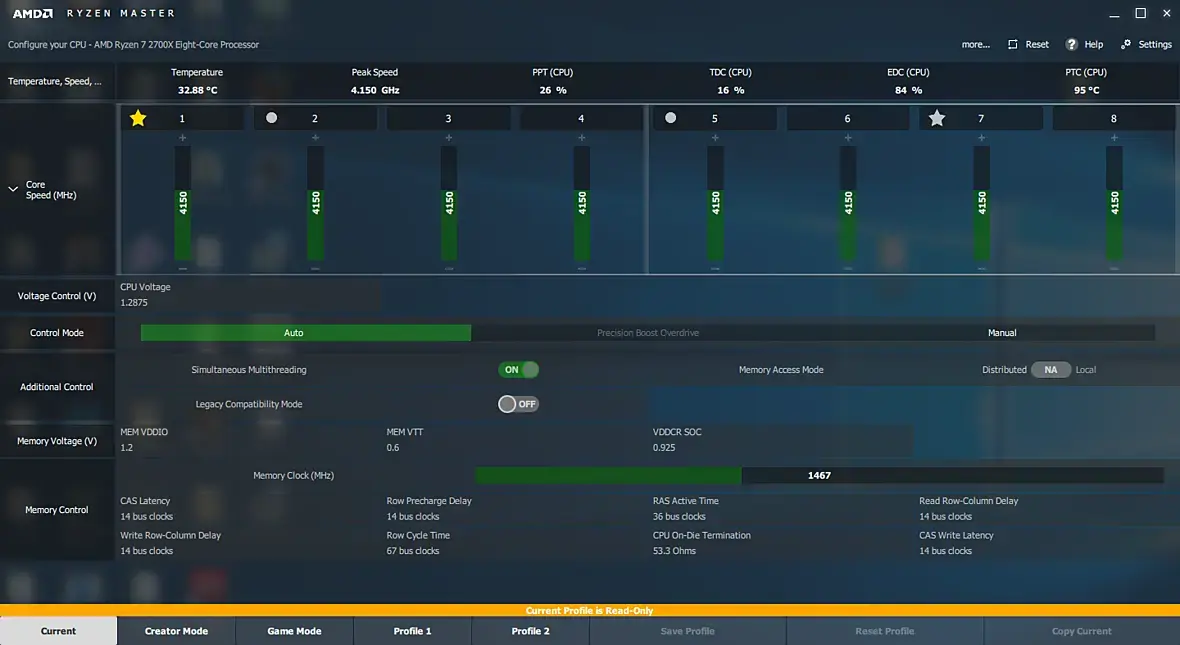Decrease core 1 speed with minus
Image resolution: width=1180 pixels, height=645 pixels.
[x=183, y=268]
